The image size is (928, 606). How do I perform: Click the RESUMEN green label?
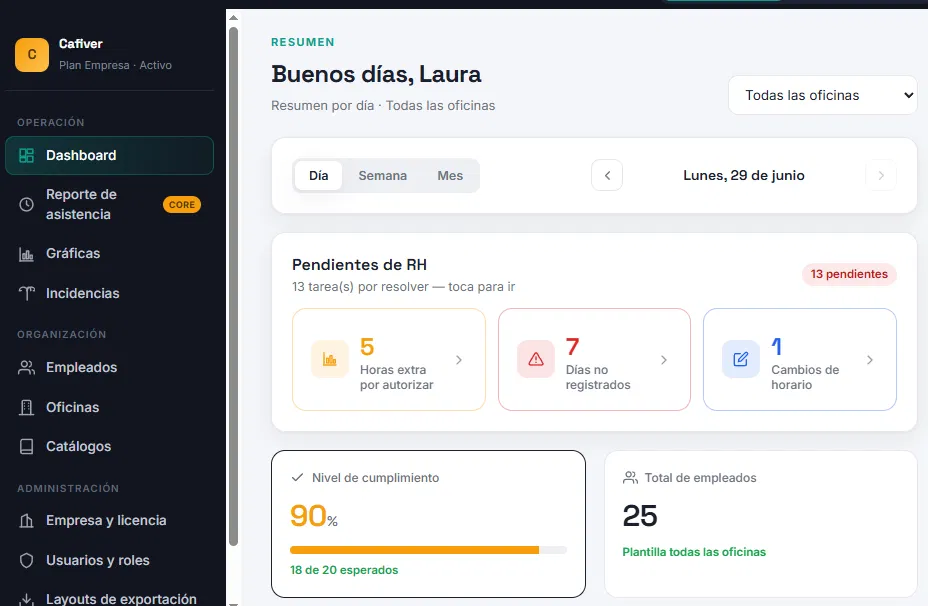pos(302,43)
